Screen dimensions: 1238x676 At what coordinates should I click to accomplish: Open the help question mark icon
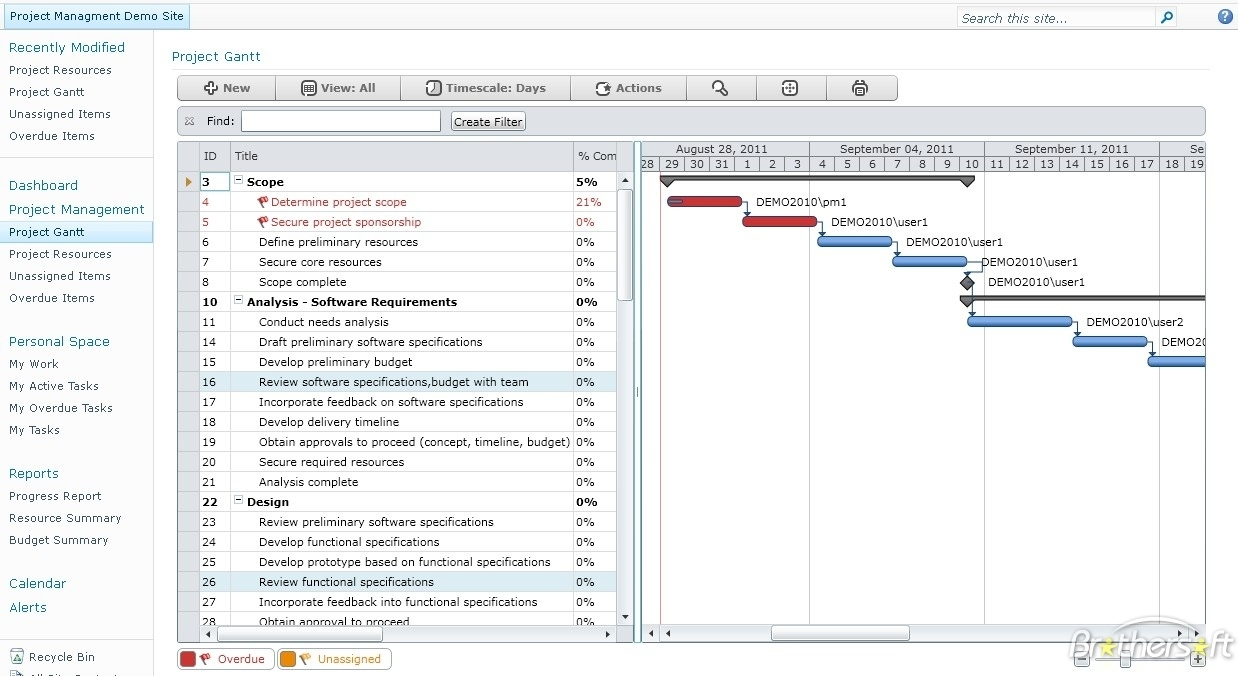click(1225, 17)
